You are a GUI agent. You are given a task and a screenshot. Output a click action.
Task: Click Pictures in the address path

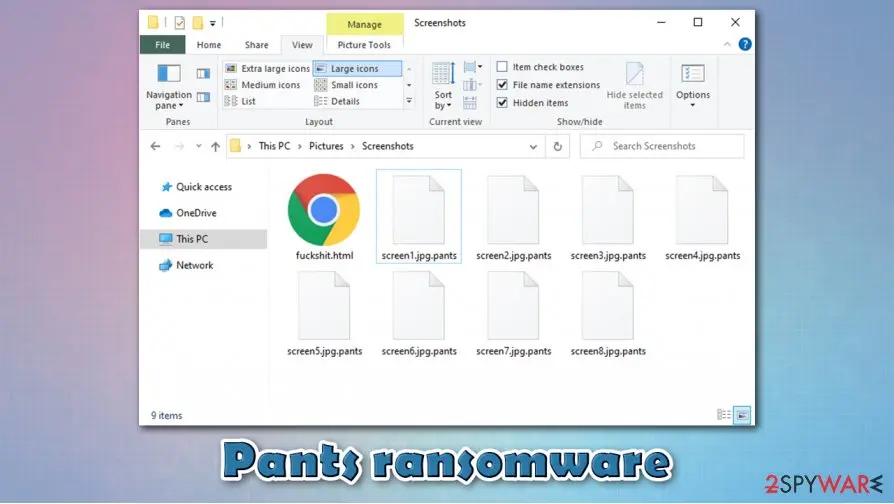tap(326, 147)
